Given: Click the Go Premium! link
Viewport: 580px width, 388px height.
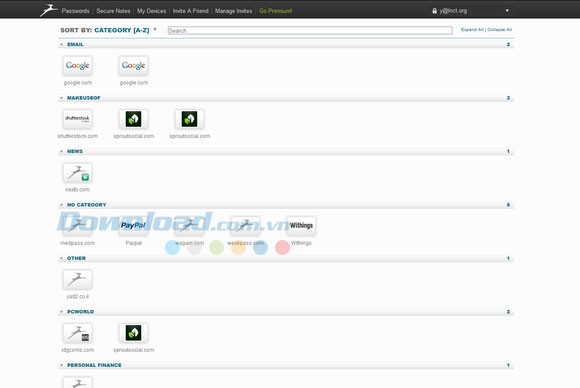Looking at the screenshot, I should point(276,11).
